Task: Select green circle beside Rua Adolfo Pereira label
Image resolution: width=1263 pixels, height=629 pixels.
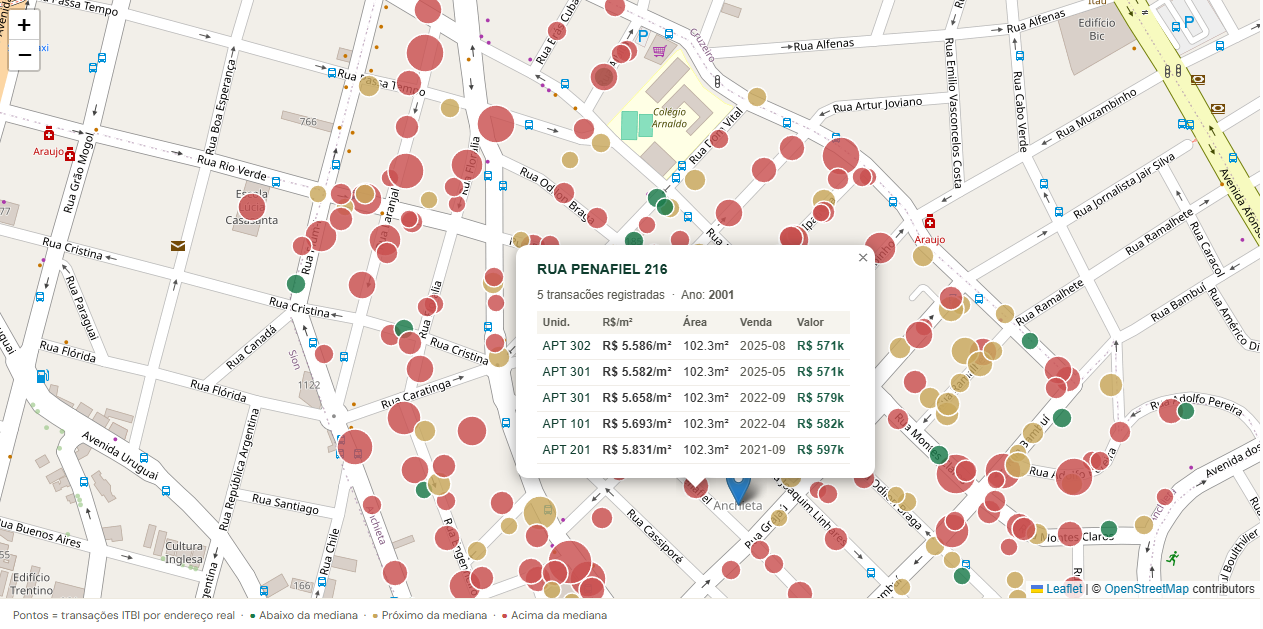Action: click(x=1186, y=410)
